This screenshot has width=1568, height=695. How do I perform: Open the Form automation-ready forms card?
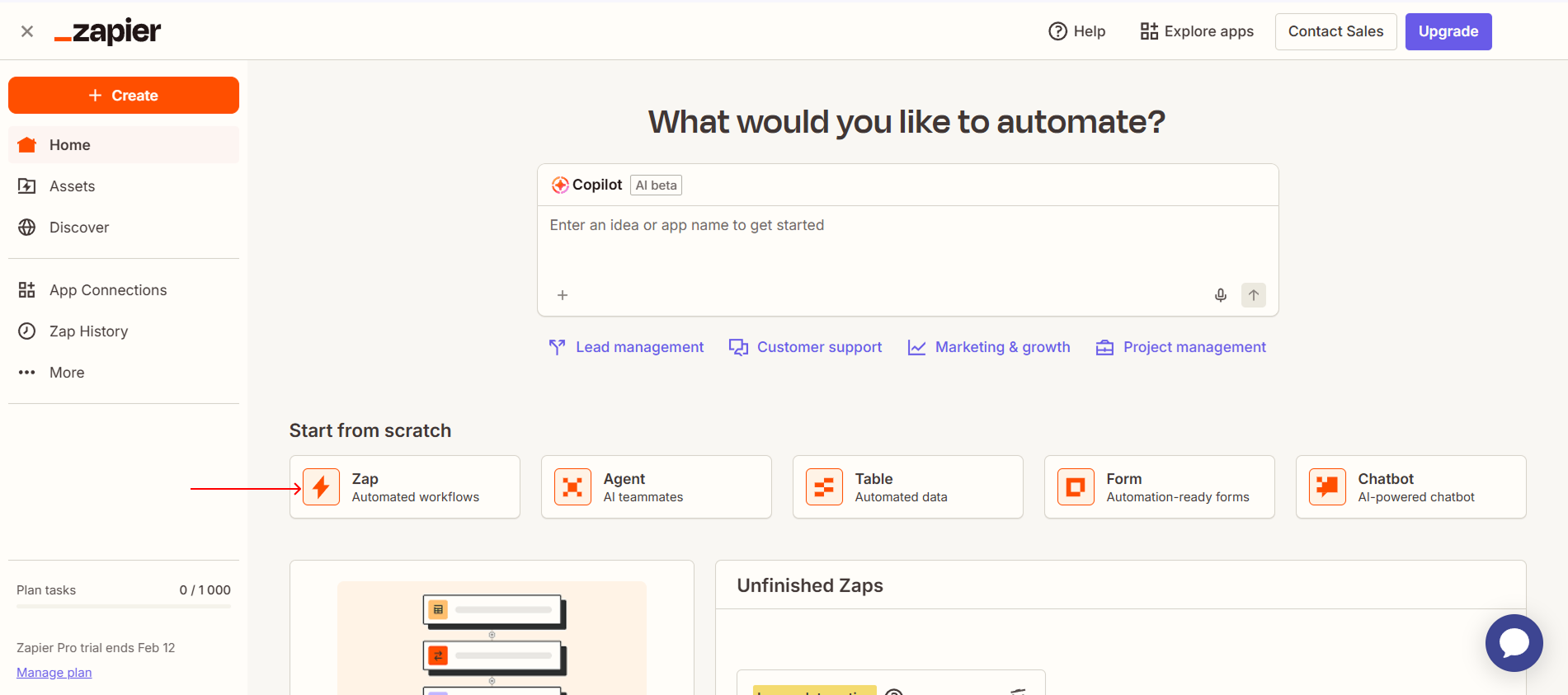pyautogui.click(x=1159, y=487)
